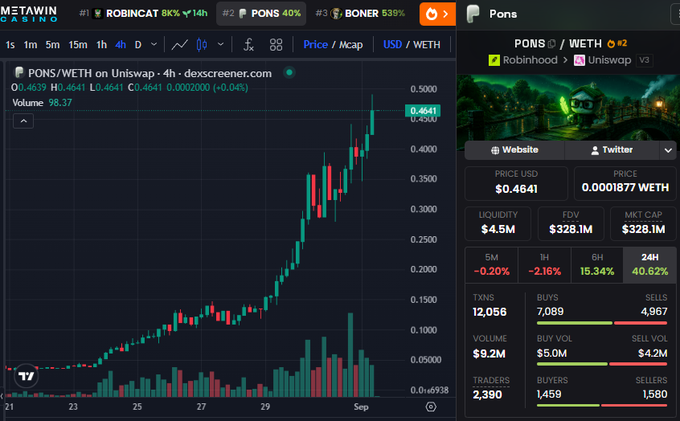Select the #1 ROBINCAT trending token
Screen dimensions: 680x421
(x=143, y=13)
